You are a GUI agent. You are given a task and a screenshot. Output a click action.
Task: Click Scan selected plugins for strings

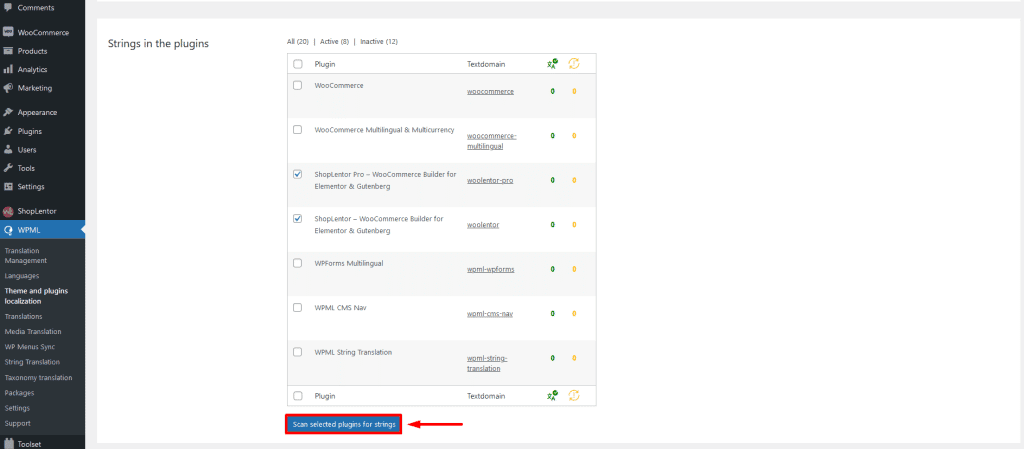(x=344, y=424)
